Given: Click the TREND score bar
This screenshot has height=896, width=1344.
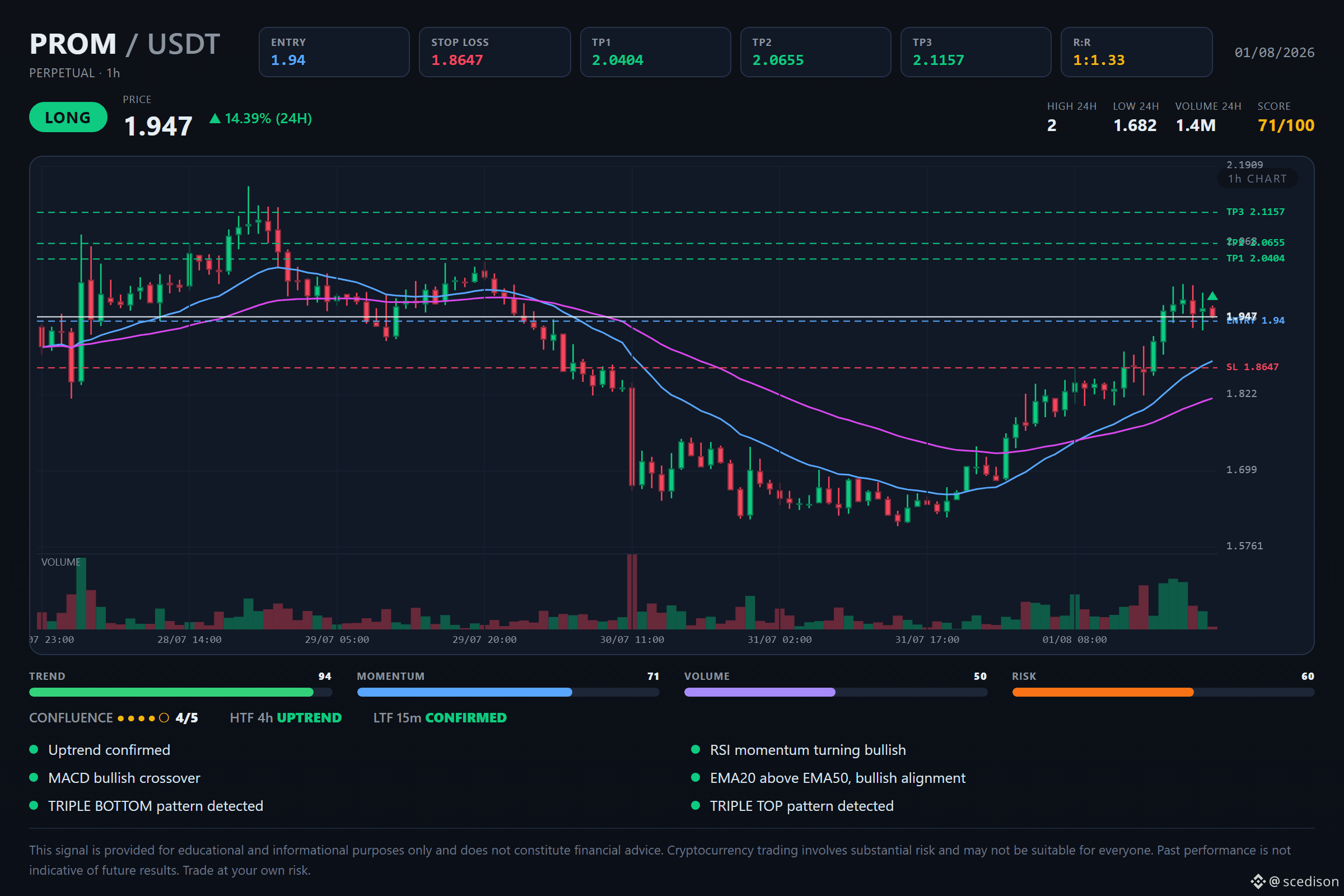Looking at the screenshot, I should coord(180,693).
